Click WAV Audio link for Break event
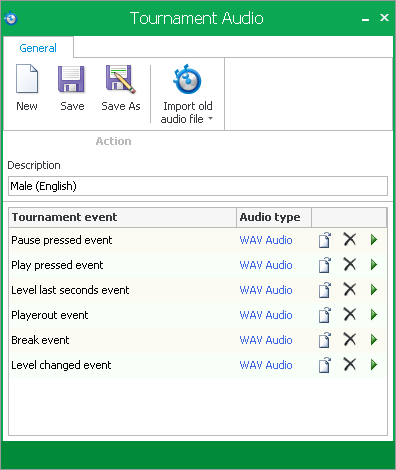The image size is (396, 470). point(266,340)
